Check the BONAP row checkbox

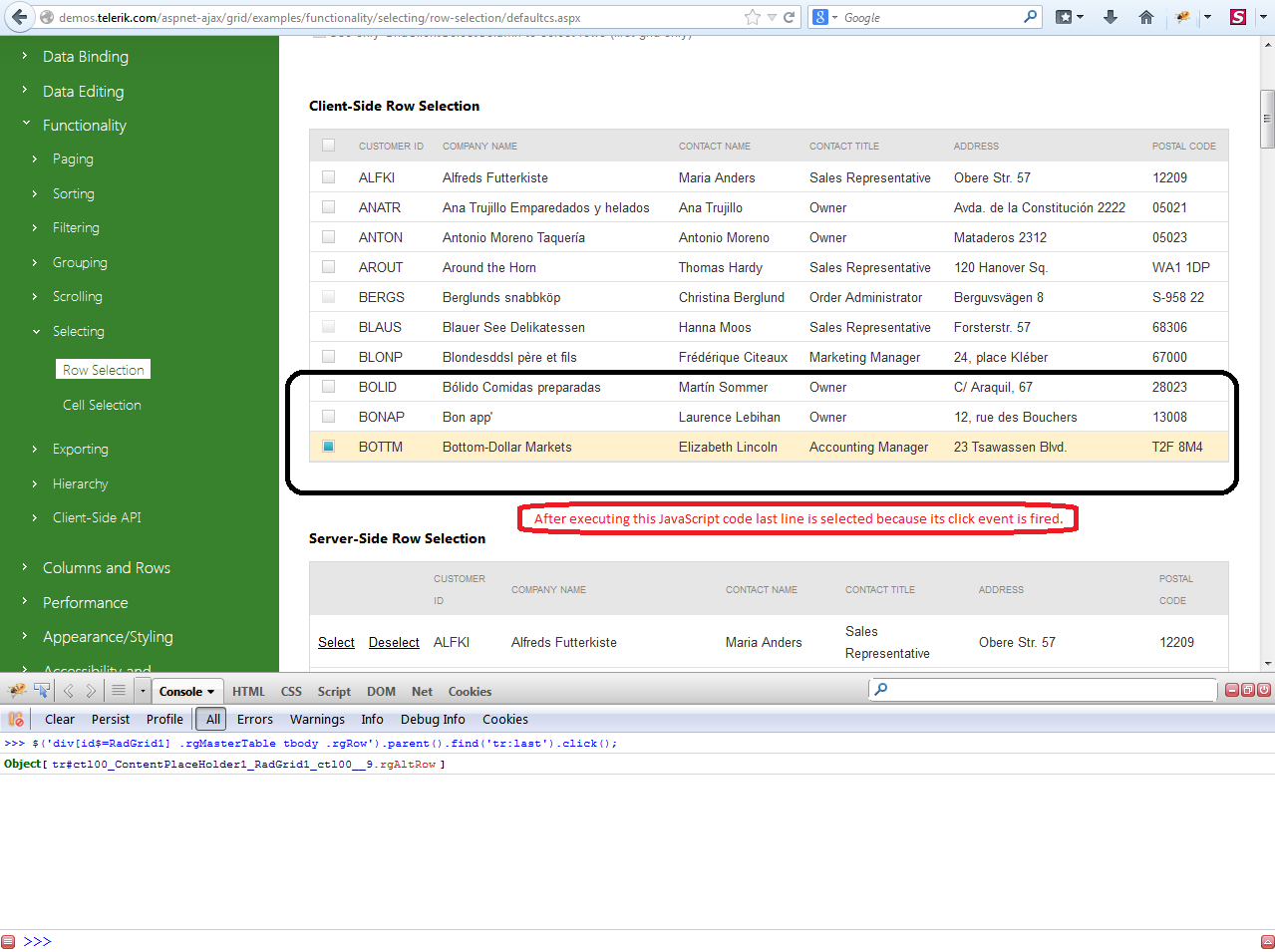coord(328,417)
